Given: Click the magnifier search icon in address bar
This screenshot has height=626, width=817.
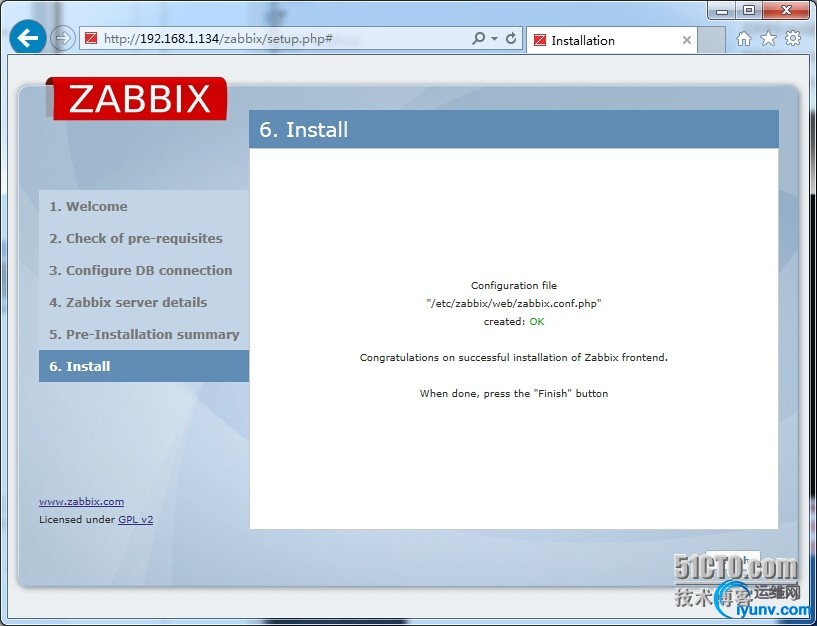Looking at the screenshot, I should 478,39.
